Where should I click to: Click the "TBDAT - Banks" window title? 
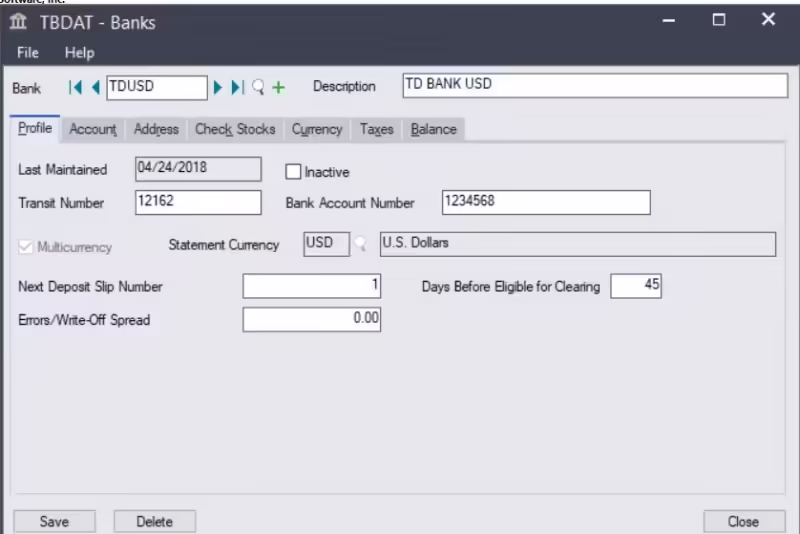97,22
